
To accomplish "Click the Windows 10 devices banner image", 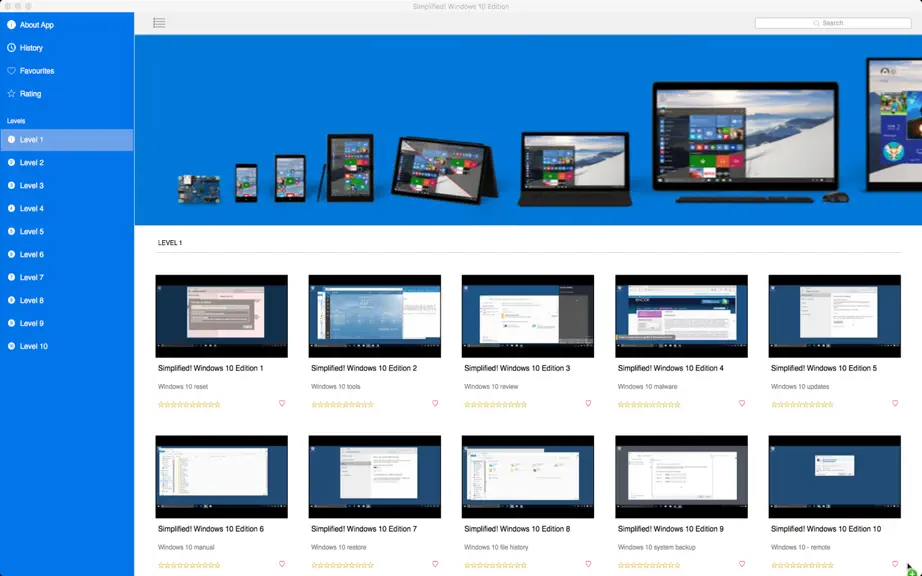I will 528,130.
